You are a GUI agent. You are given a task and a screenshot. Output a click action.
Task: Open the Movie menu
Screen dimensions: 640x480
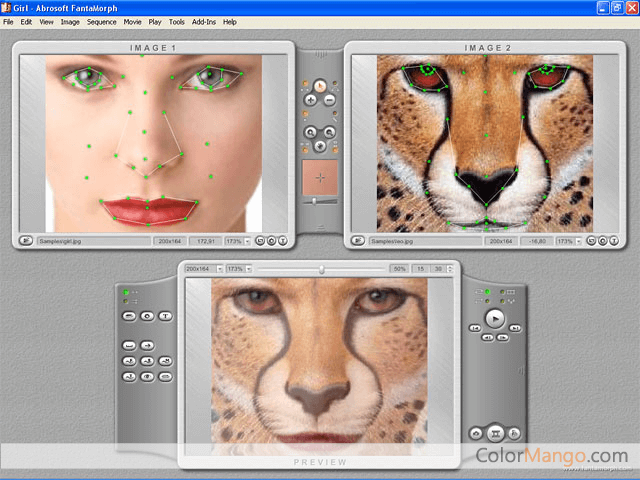[132, 22]
